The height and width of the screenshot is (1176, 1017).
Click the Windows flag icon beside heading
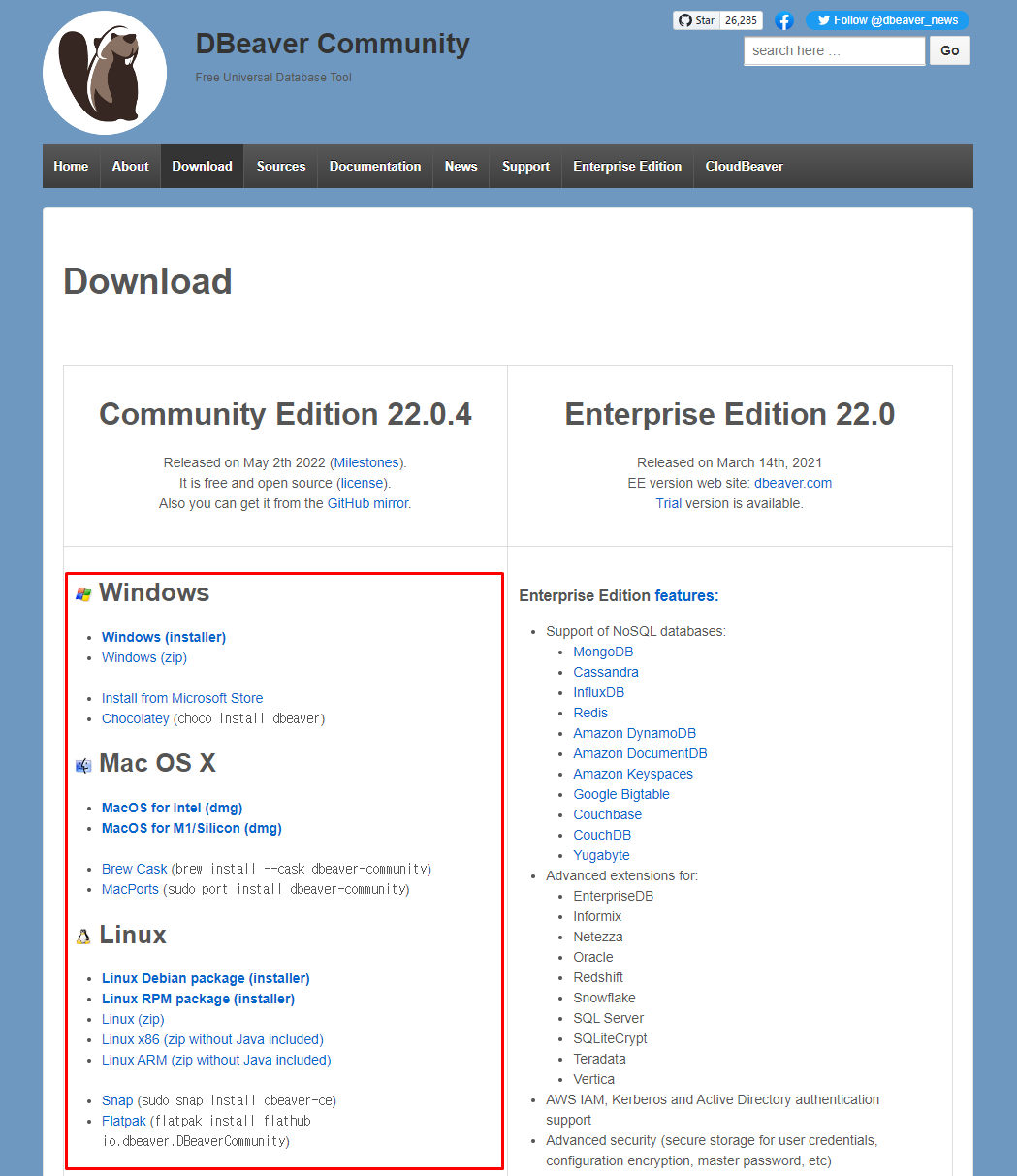84,593
